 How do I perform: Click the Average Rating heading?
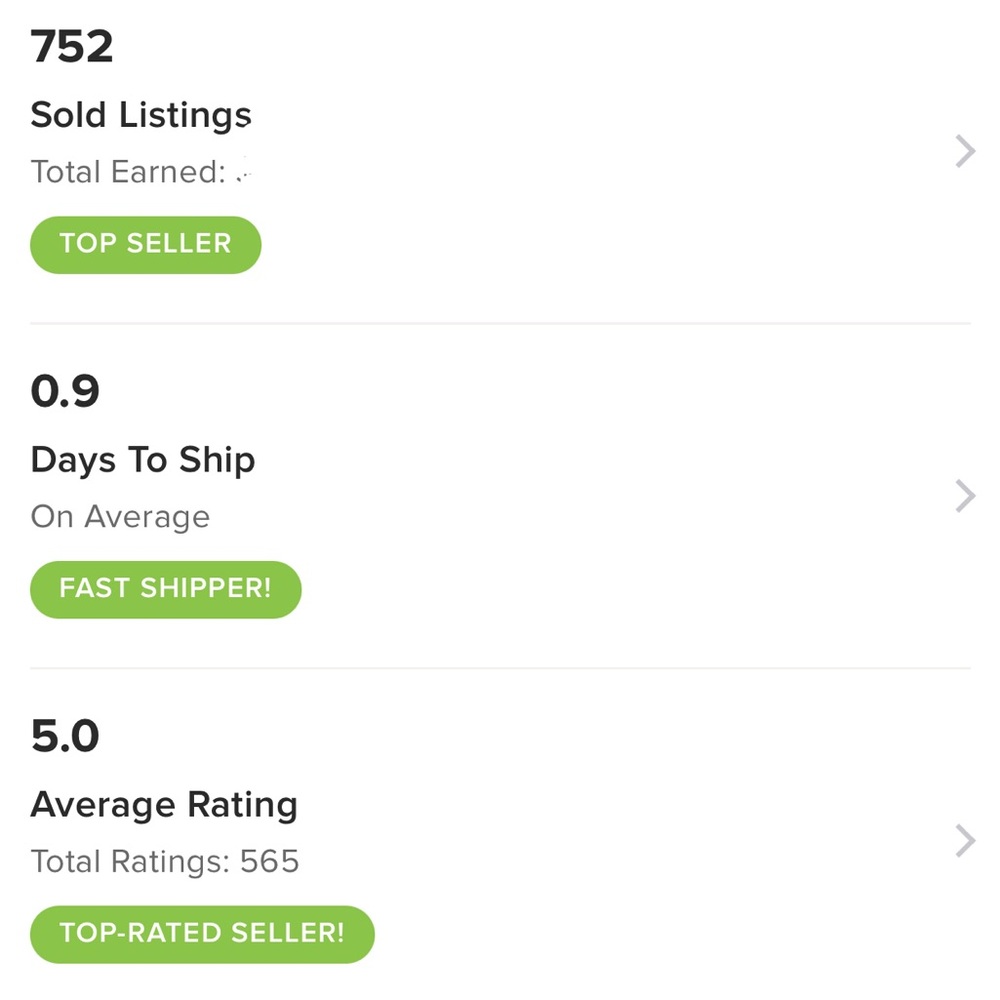(x=164, y=803)
